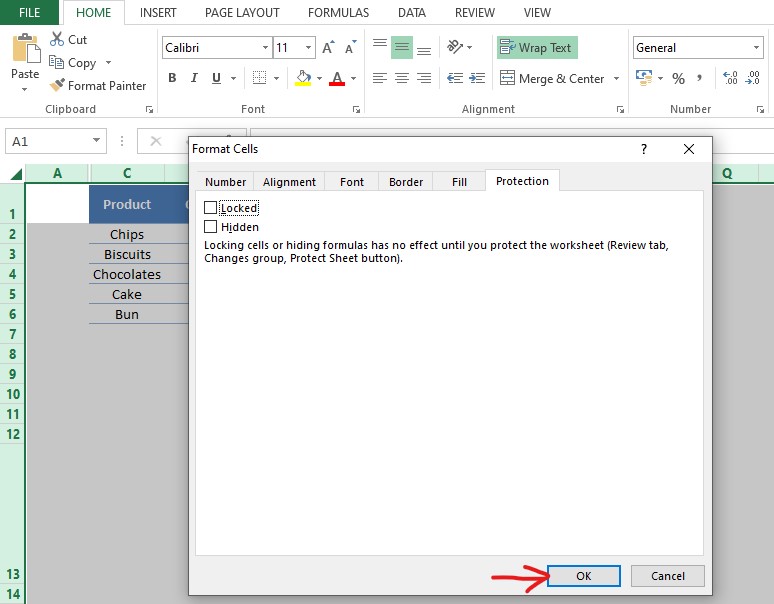Apply red font color
The height and width of the screenshot is (604, 774).
coord(337,77)
